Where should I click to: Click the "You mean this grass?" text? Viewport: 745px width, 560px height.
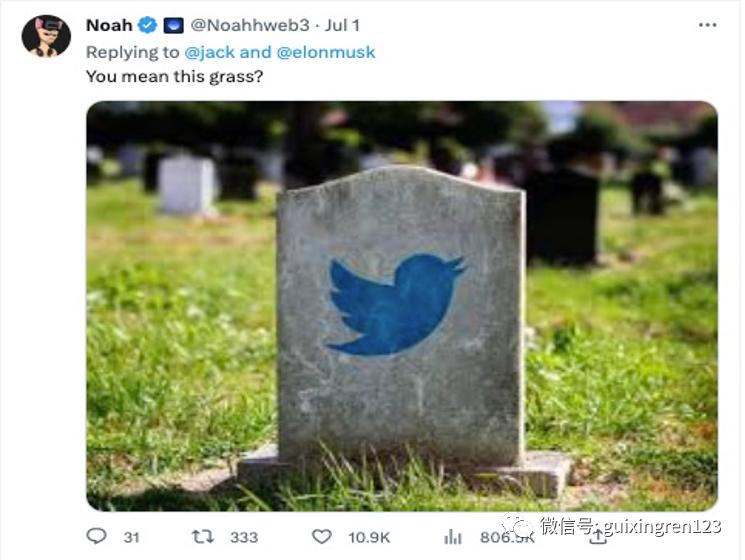tap(175, 76)
